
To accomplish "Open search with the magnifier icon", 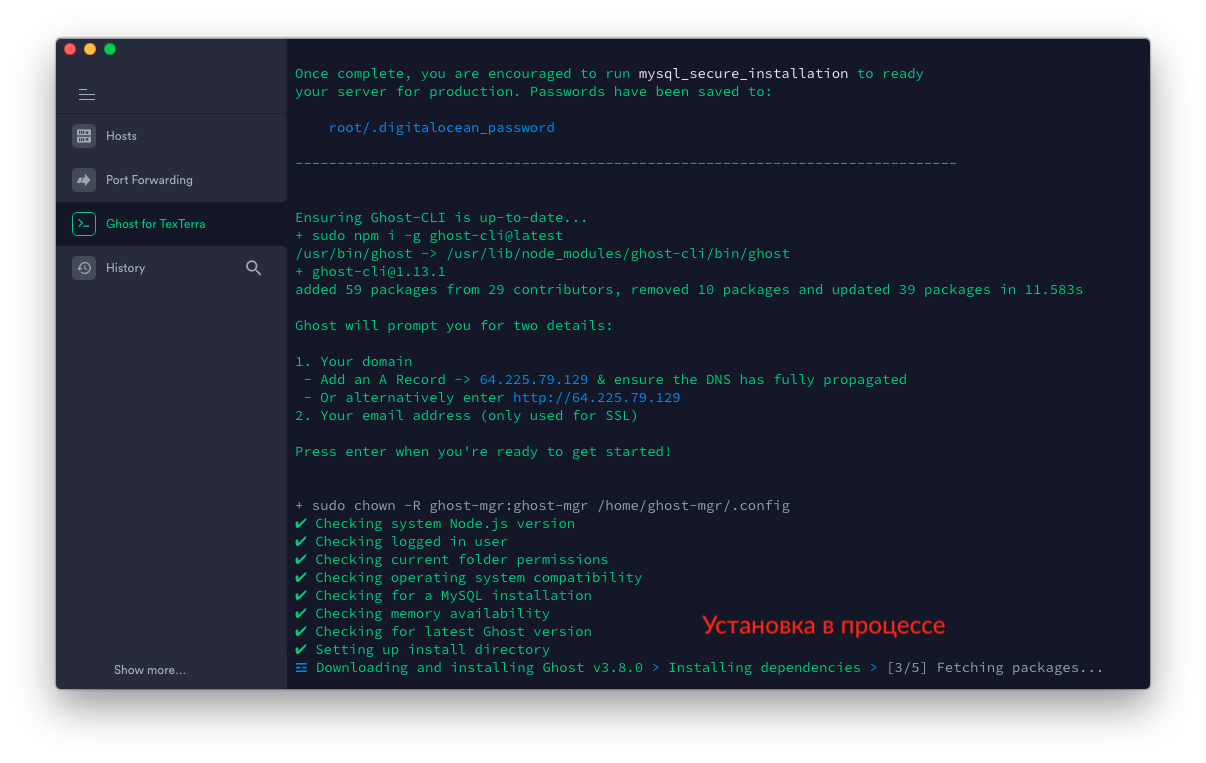I will point(254,268).
